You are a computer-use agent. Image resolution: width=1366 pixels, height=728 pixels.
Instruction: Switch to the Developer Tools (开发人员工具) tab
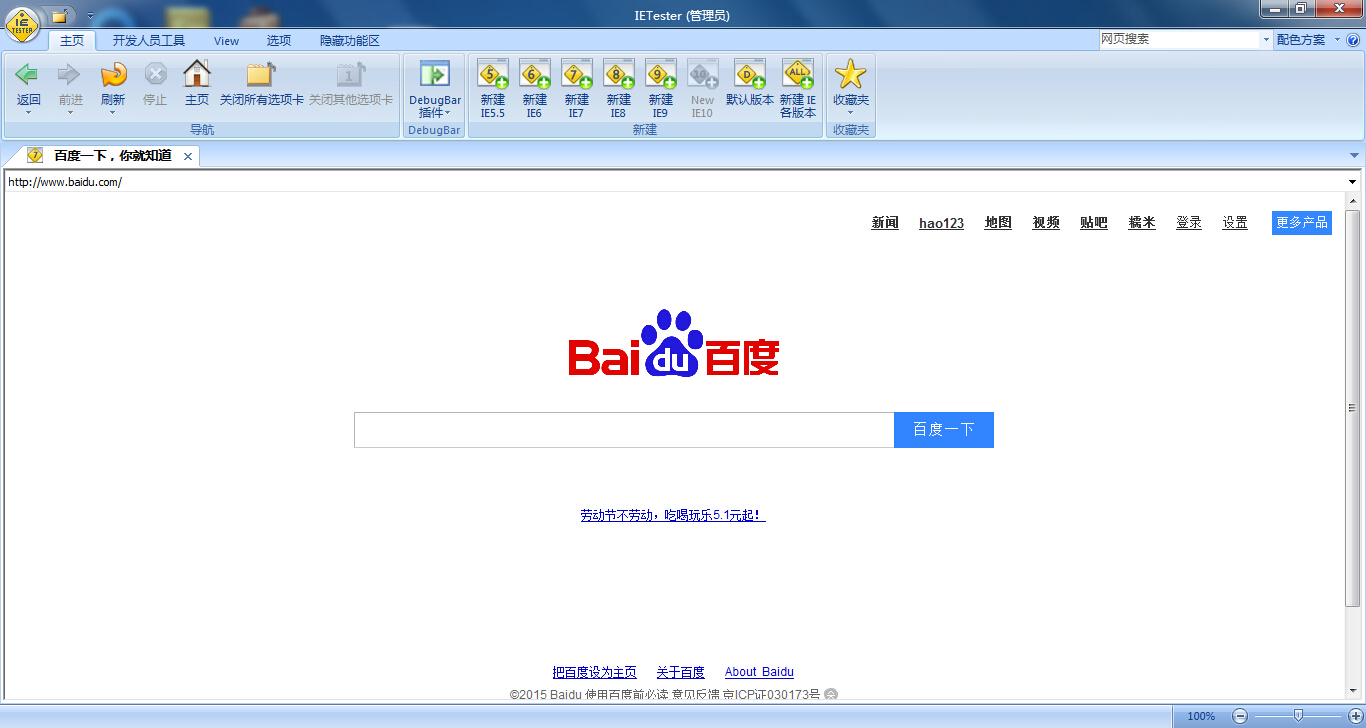point(148,41)
